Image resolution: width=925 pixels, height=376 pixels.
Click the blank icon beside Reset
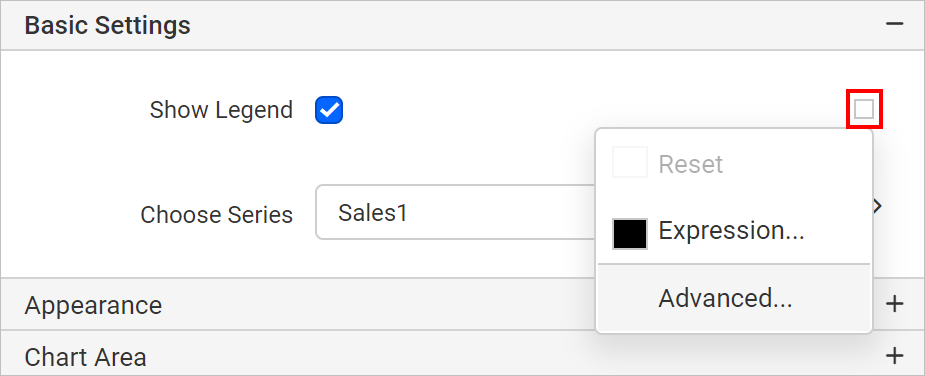point(629,162)
